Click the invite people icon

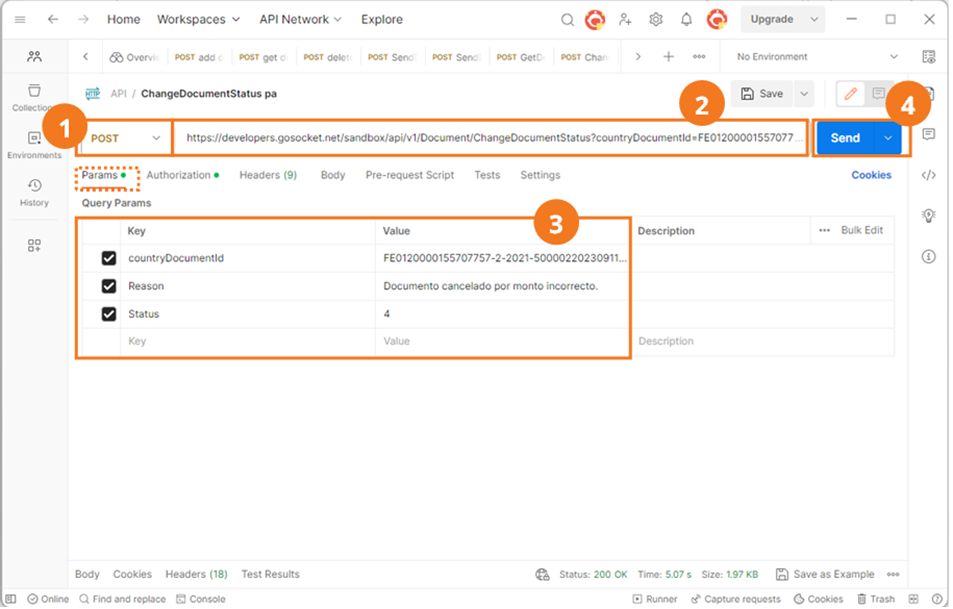(625, 19)
